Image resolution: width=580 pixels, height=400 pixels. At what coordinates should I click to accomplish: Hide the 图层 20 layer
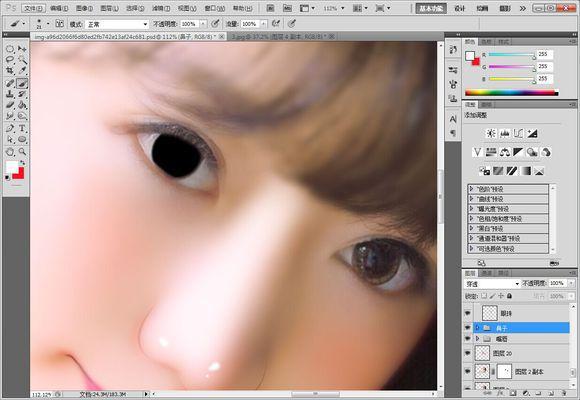pos(468,353)
